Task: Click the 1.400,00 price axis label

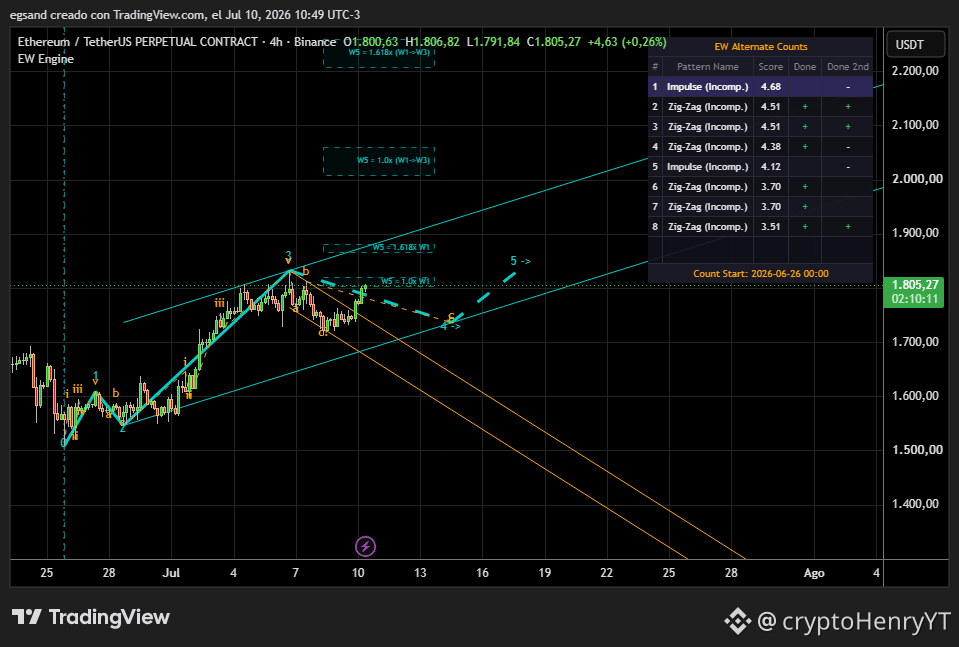Action: pyautogui.click(x=915, y=503)
